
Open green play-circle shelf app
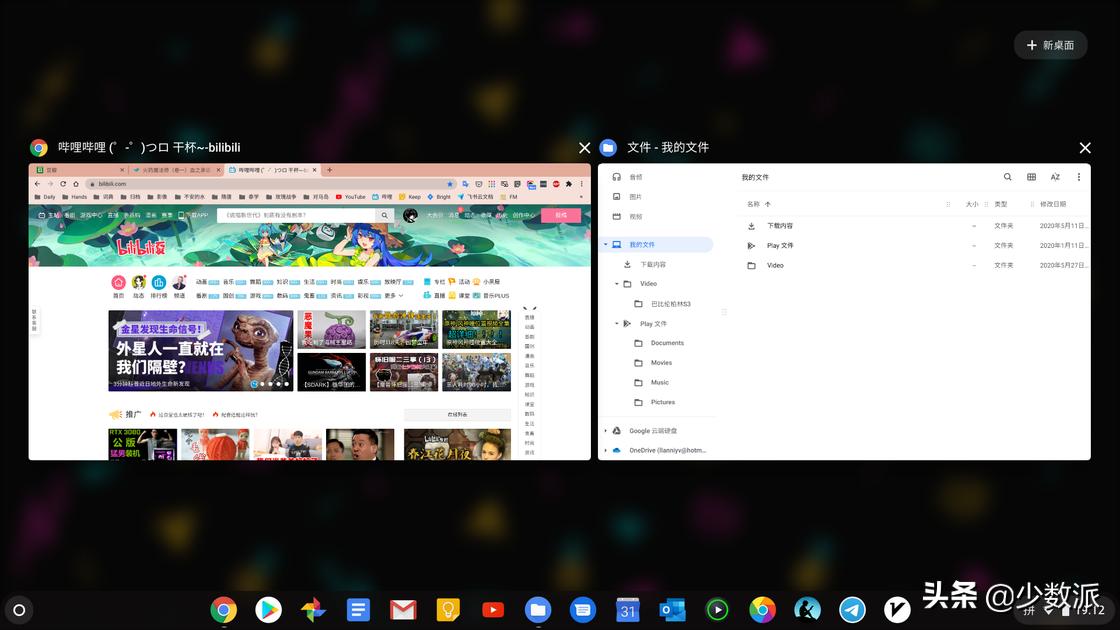tap(717, 610)
